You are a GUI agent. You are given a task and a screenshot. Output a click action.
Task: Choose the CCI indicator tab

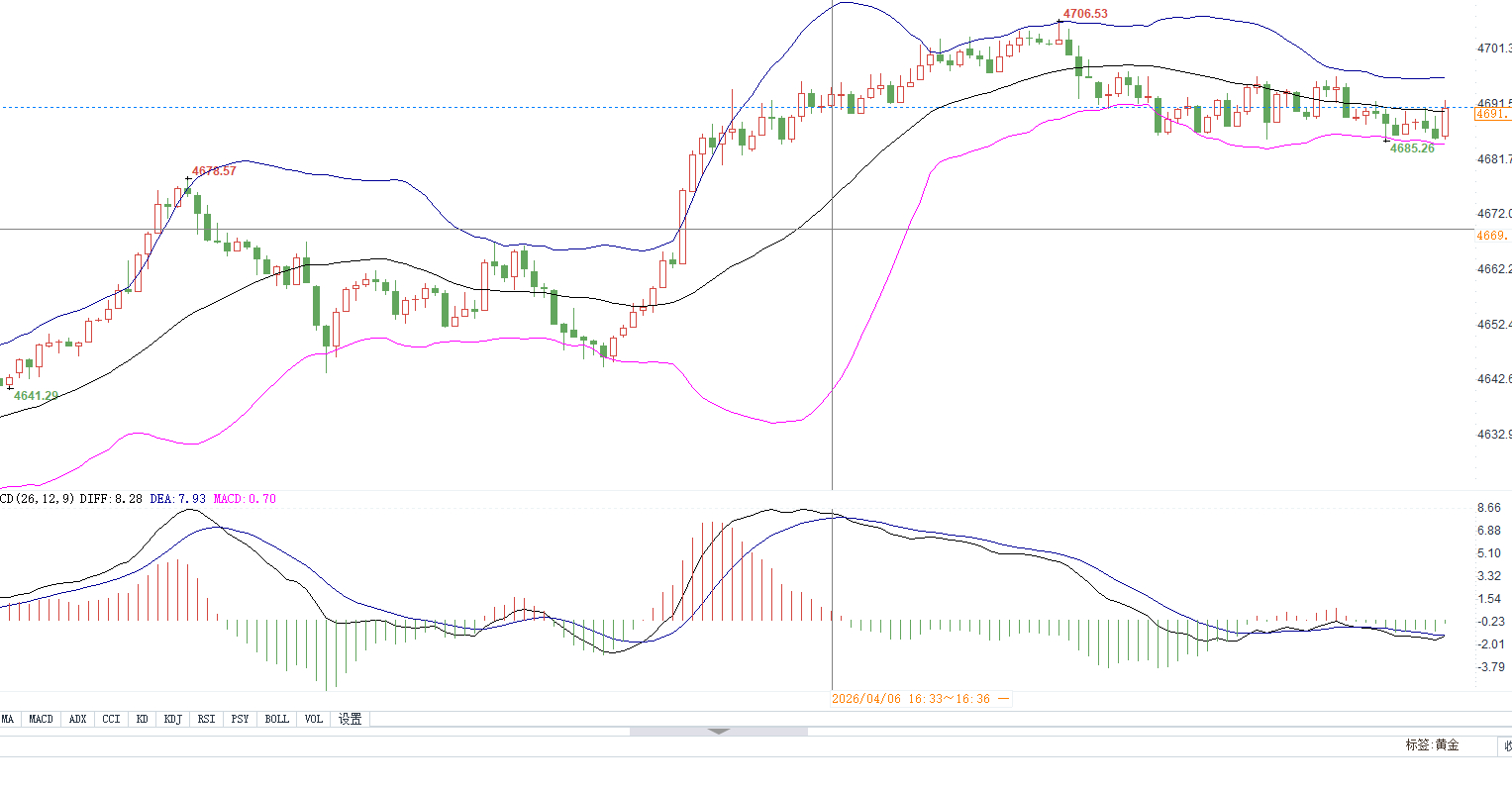point(111,719)
